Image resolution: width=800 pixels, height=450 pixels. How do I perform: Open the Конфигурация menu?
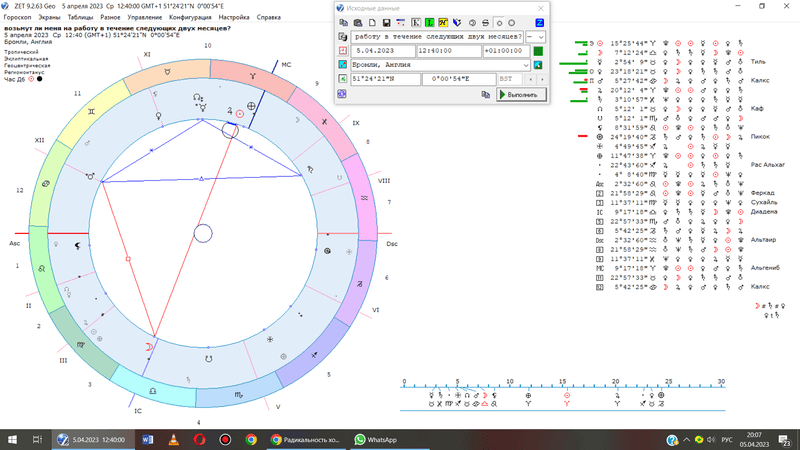(x=190, y=17)
